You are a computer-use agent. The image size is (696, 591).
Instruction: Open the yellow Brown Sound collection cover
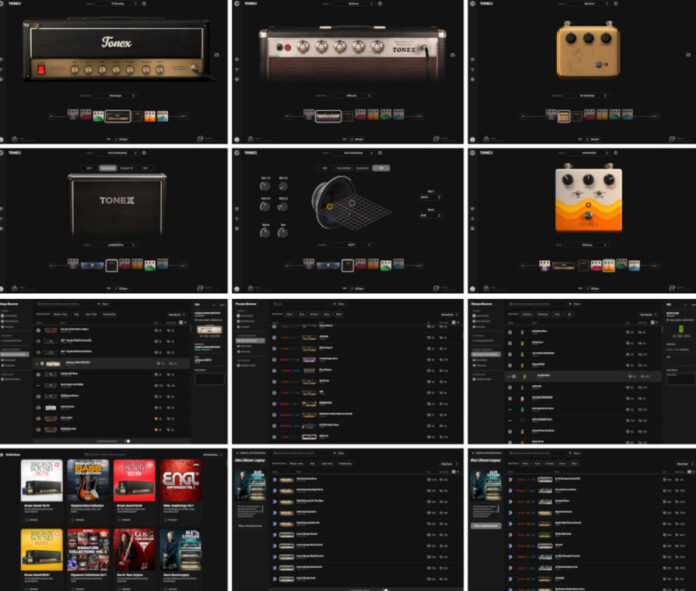coord(42,550)
